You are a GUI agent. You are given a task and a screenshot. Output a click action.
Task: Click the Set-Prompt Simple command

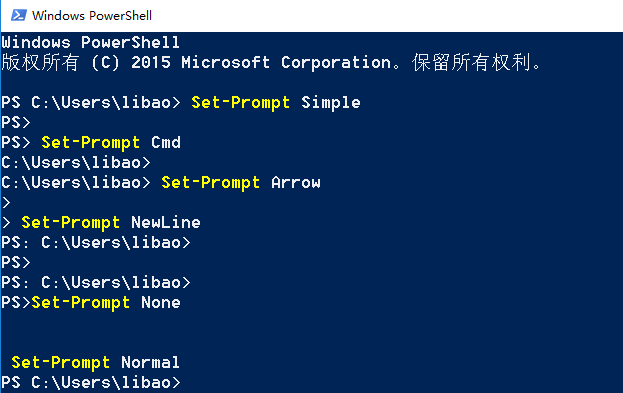pos(276,103)
